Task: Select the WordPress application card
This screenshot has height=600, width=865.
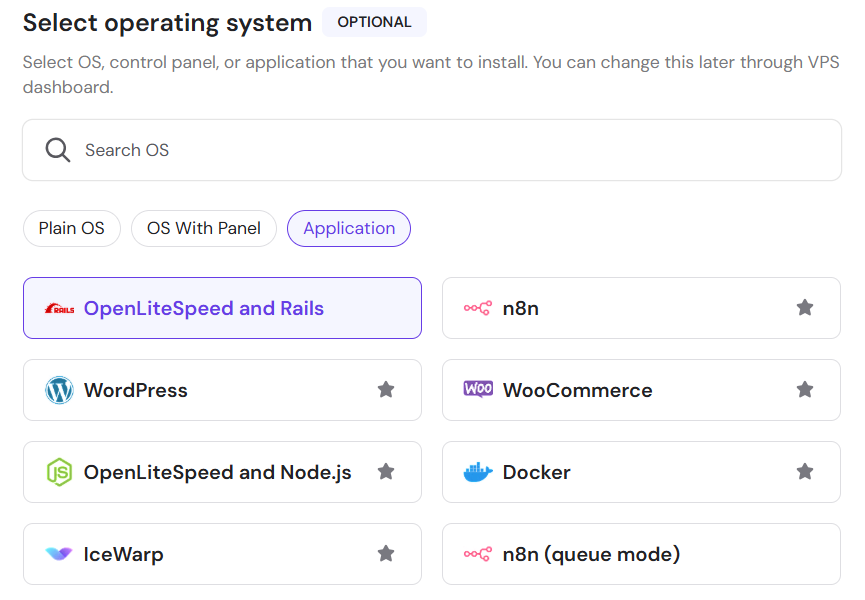Action: [222, 390]
